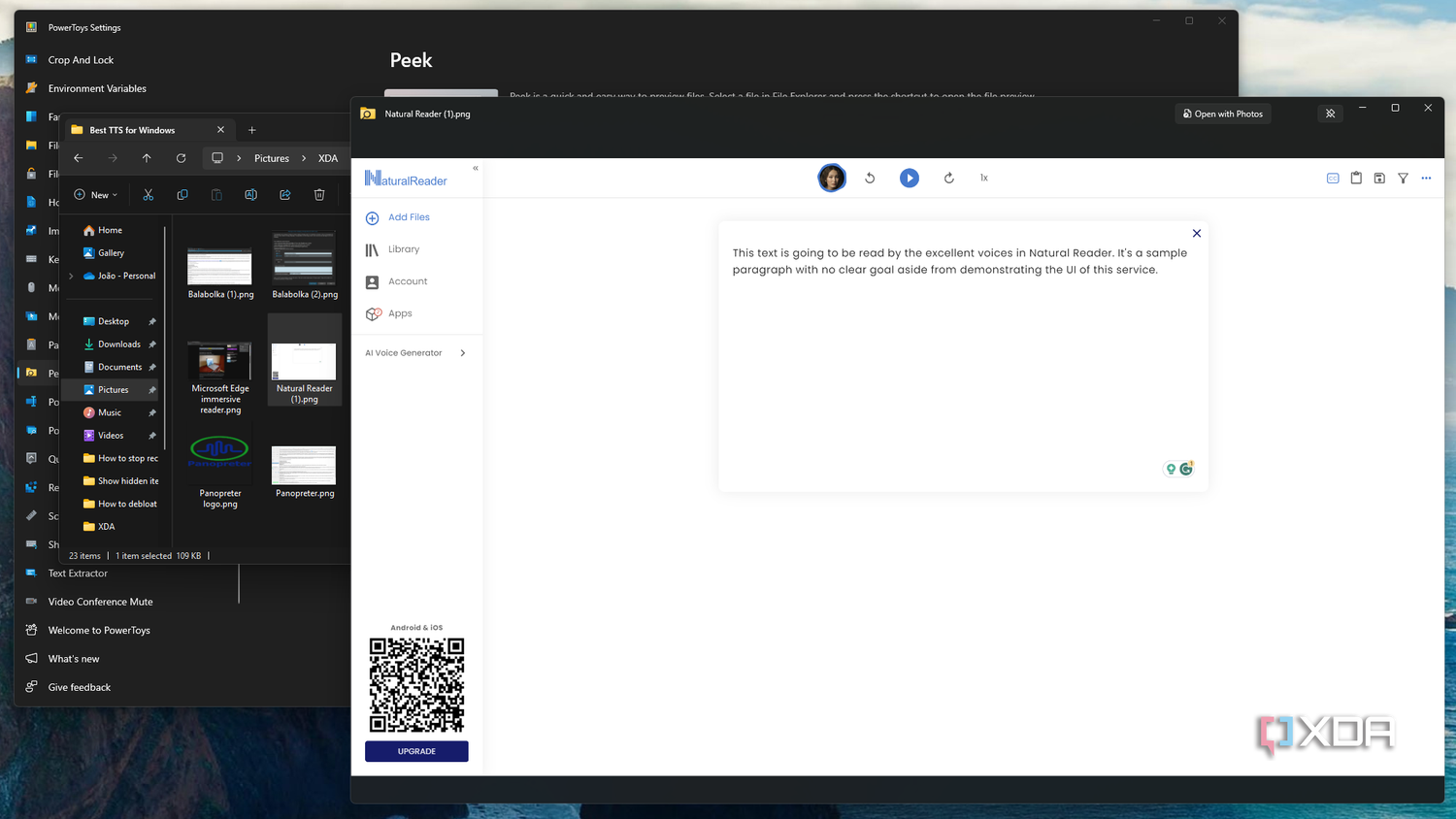Open the XDA folder in navigation pane
1456x819 pixels.
(x=106, y=527)
